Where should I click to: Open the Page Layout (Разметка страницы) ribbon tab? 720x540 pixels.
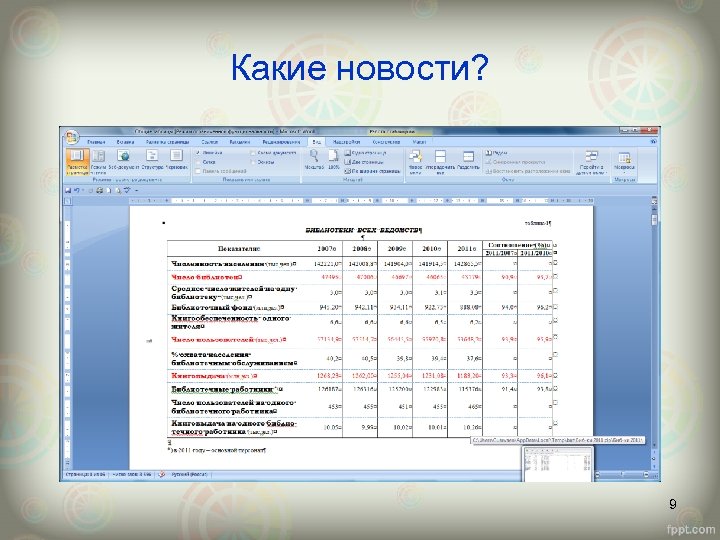point(168,142)
